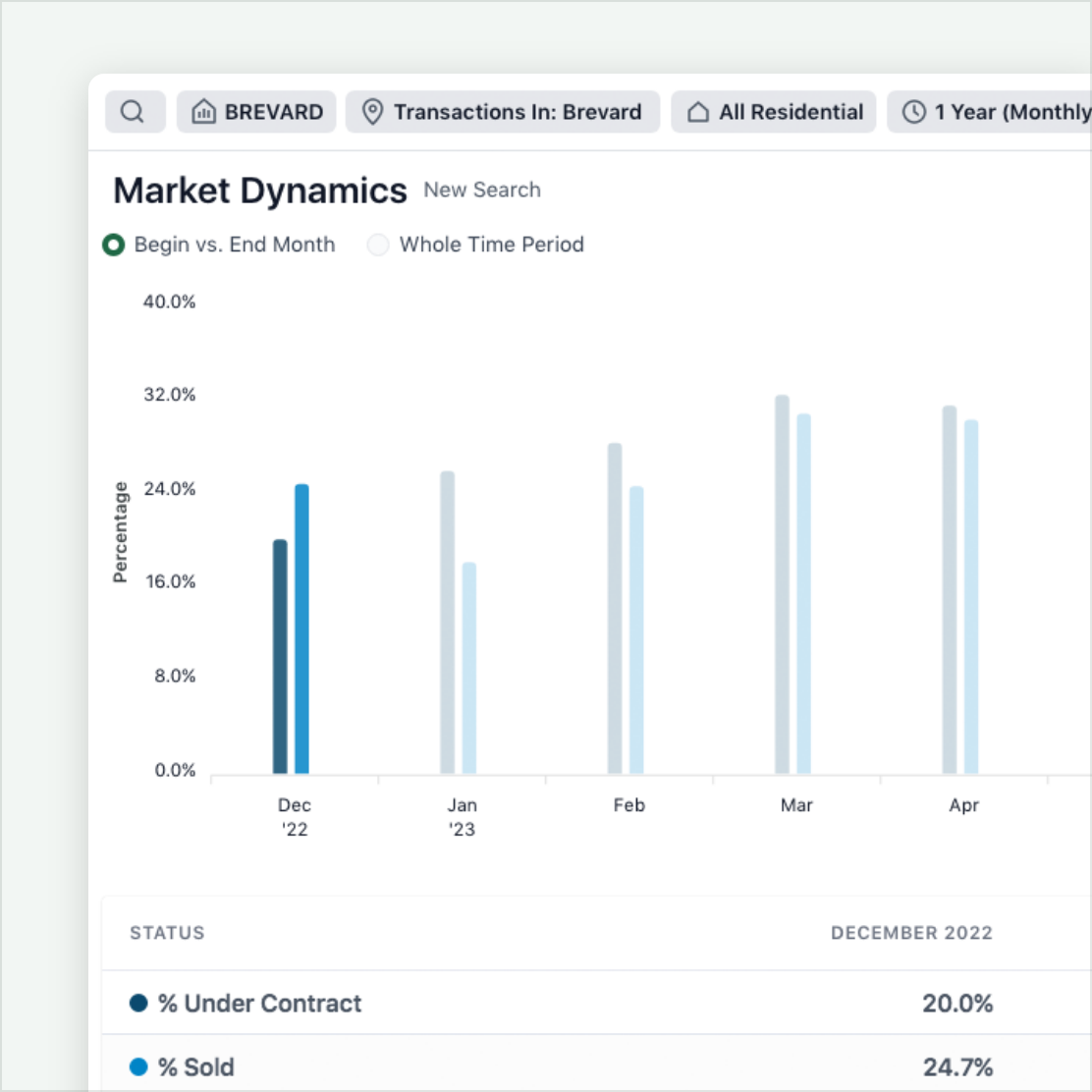Click the building icon beside BREVARD

[x=204, y=112]
